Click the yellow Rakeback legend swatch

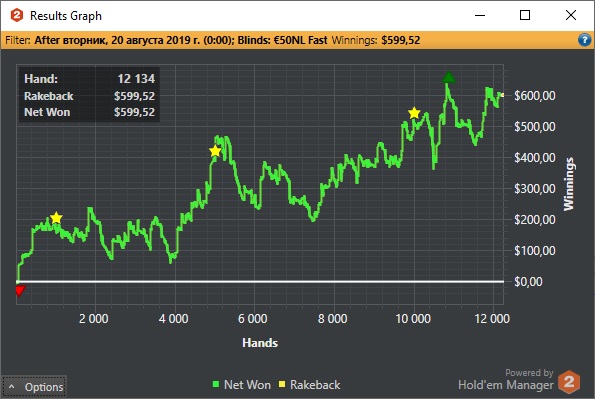(x=282, y=385)
